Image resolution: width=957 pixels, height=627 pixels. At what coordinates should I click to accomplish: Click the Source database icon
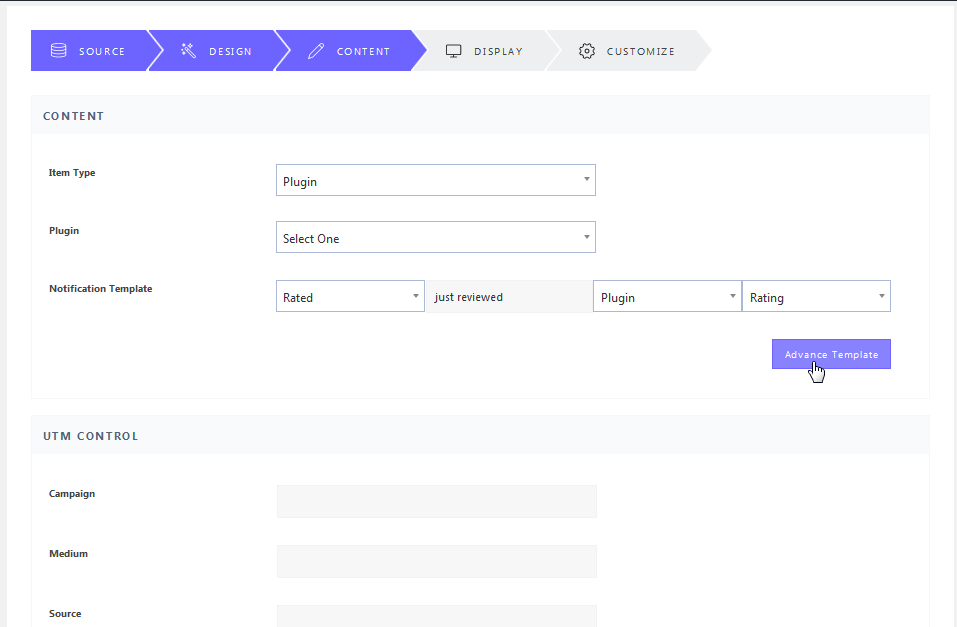tap(59, 51)
